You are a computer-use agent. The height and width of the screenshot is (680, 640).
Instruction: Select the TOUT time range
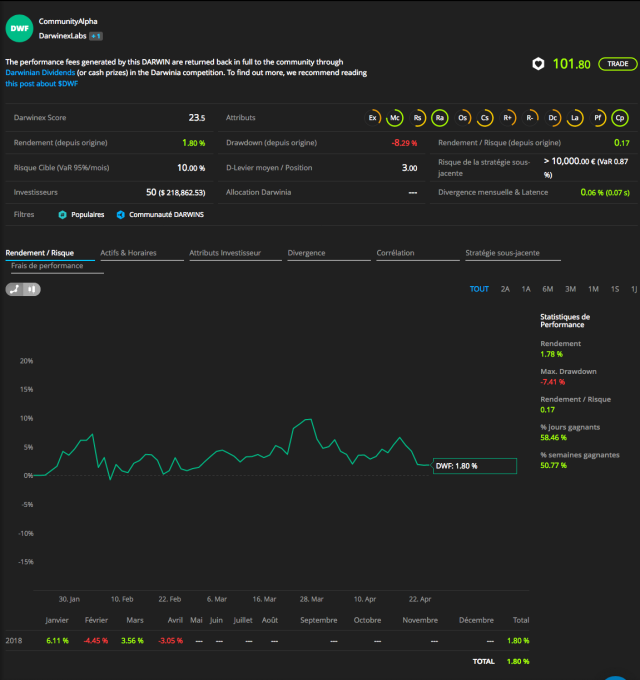click(479, 289)
